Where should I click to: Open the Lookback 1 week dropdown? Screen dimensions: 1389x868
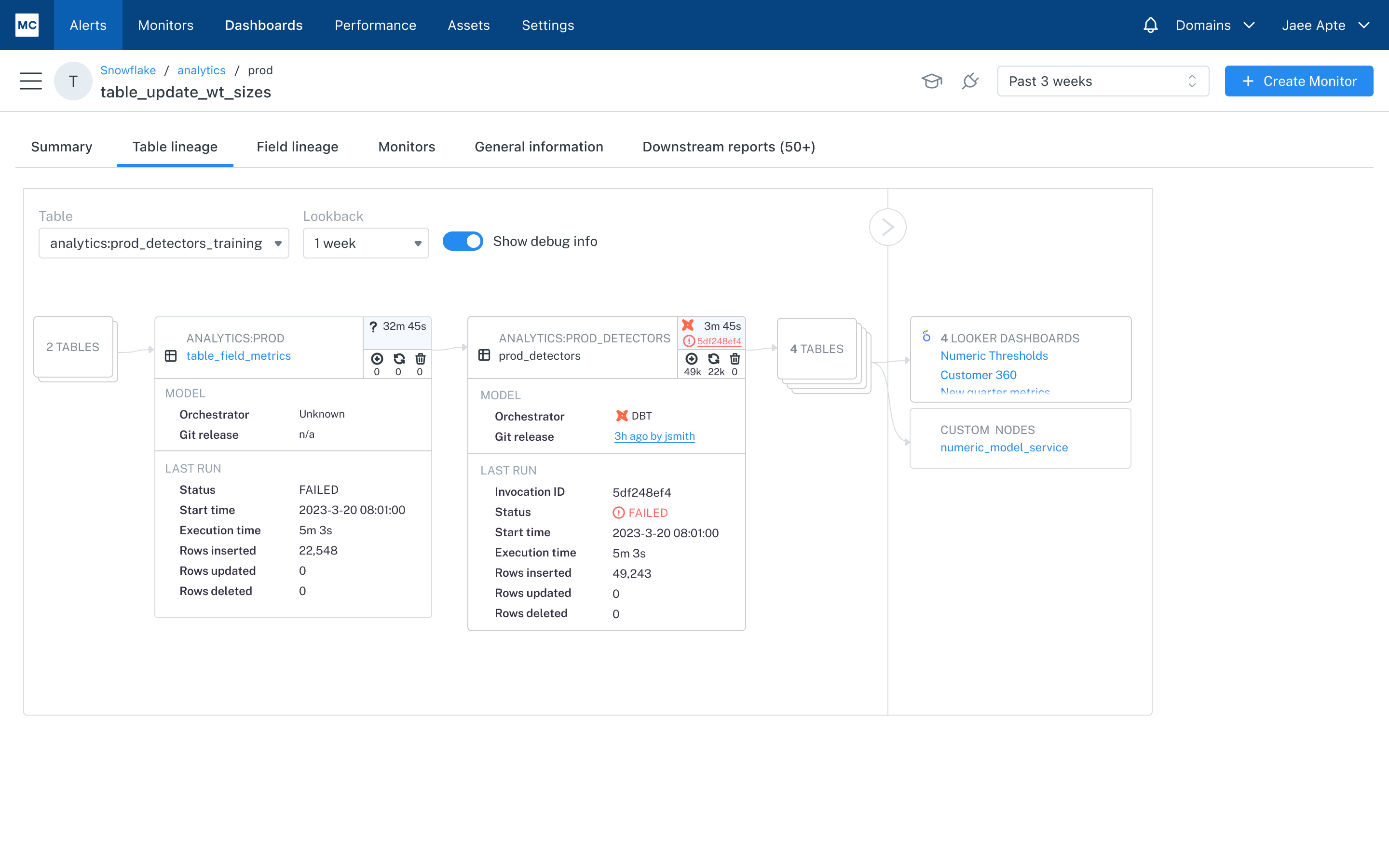tap(366, 244)
